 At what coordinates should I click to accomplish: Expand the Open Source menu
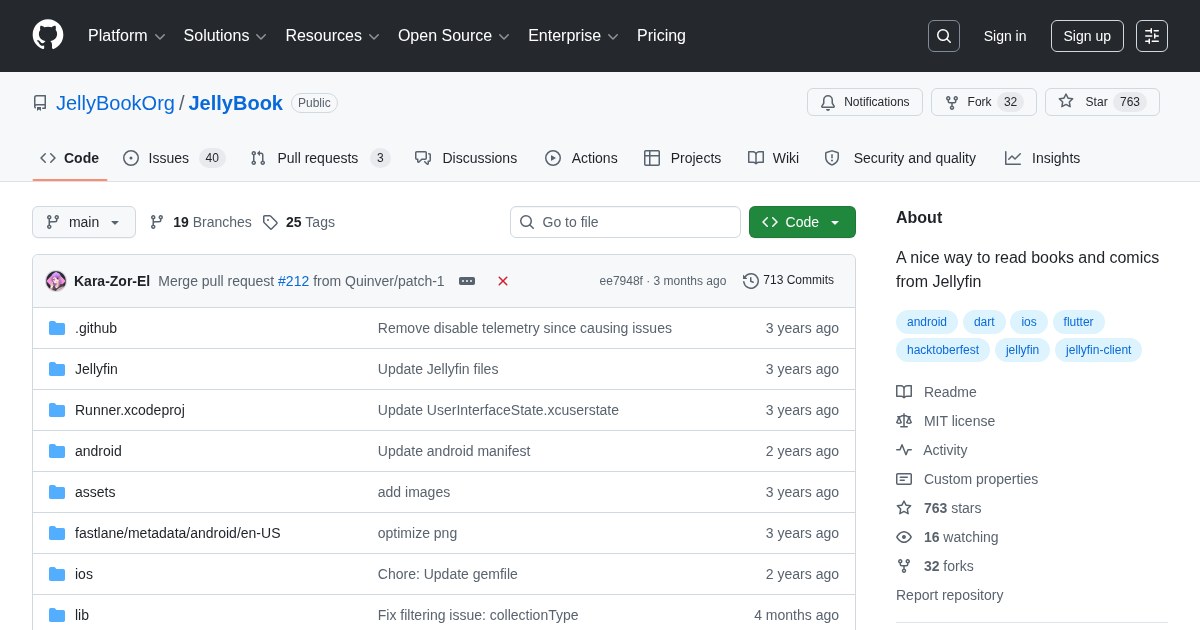[x=454, y=36]
